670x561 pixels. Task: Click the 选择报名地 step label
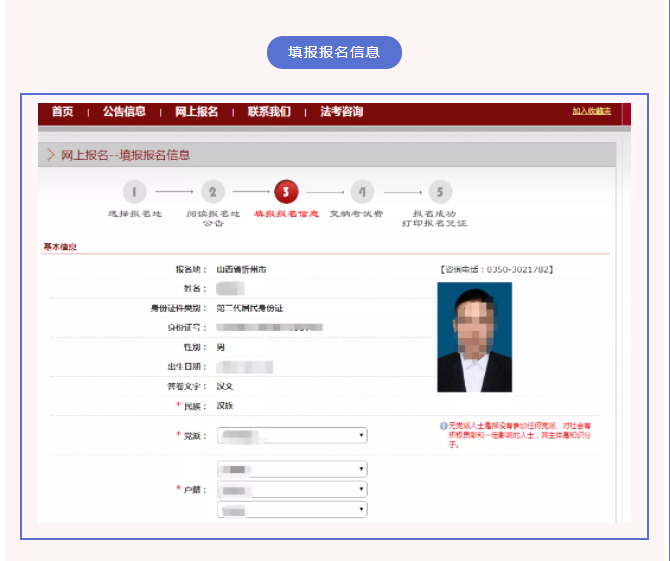click(135, 214)
